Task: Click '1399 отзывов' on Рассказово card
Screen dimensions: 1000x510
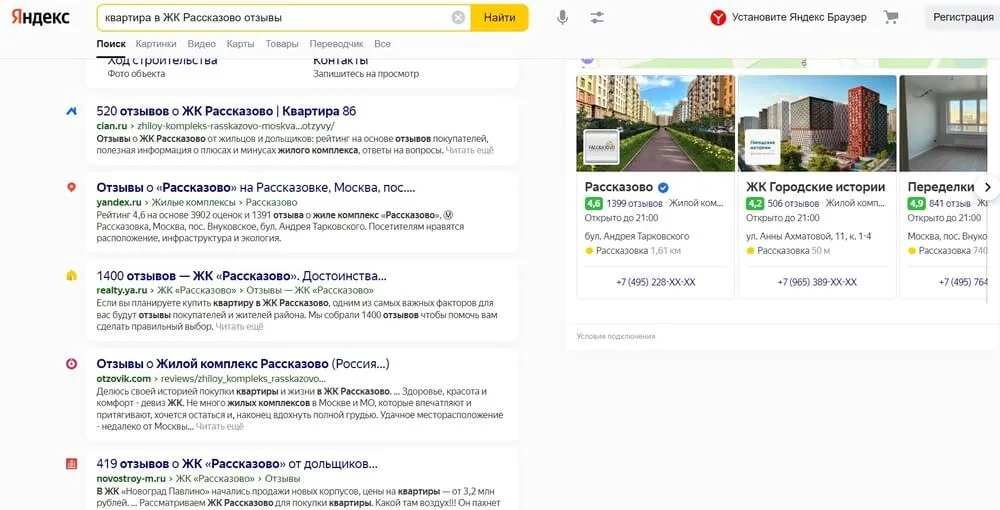Action: pos(635,204)
